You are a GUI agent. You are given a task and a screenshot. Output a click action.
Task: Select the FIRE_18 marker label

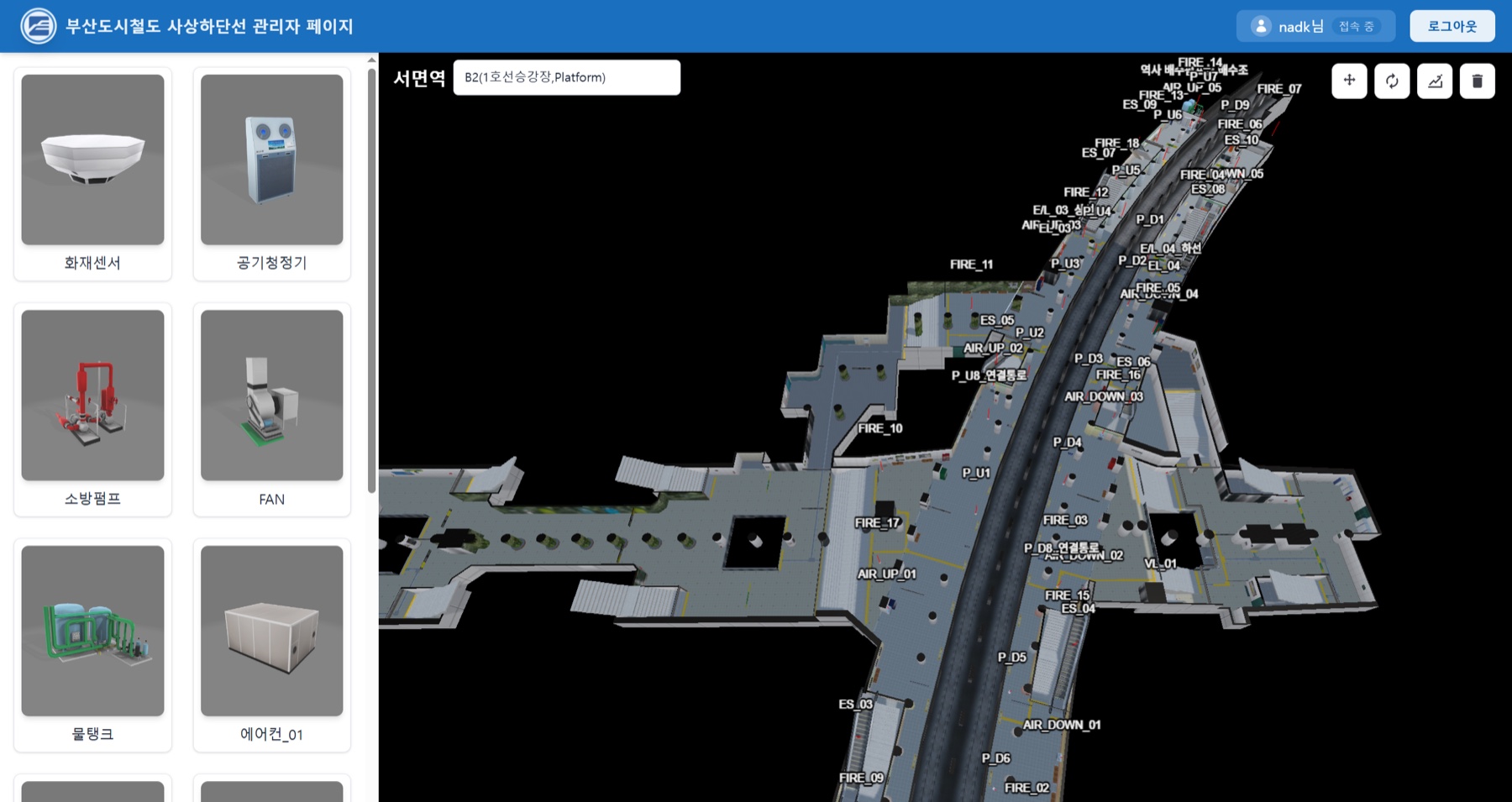point(1117,143)
